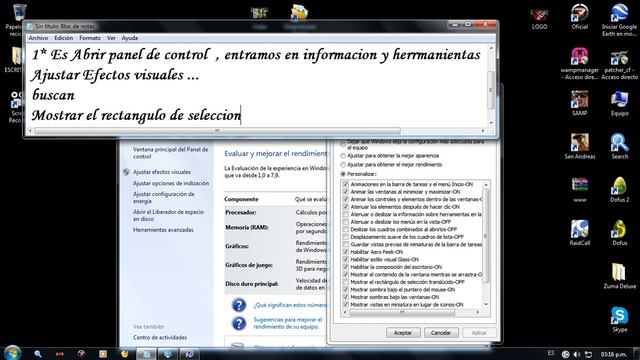The height and width of the screenshot is (360, 640).
Task: Open 'Ajustar configuración de energía' link
Action: [x=164, y=198]
